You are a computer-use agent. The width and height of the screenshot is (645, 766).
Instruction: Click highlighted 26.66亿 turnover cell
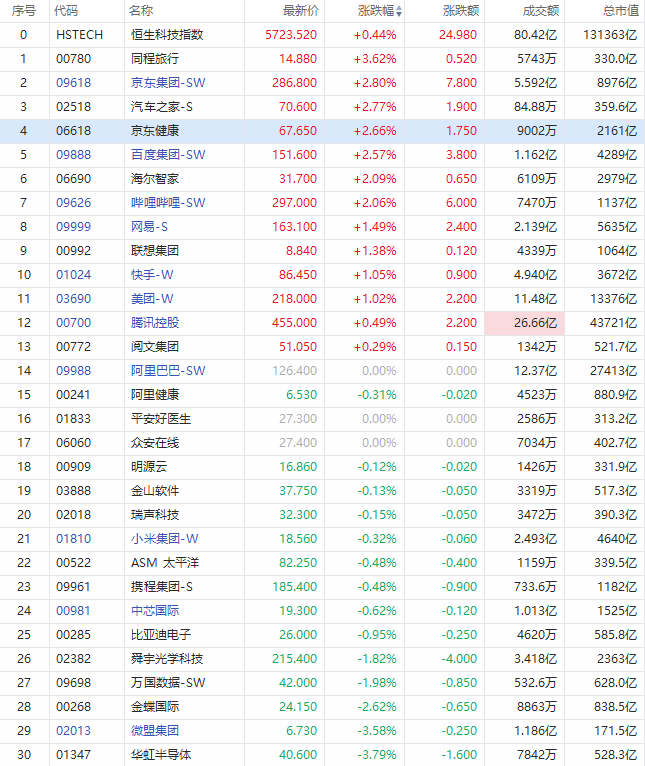pyautogui.click(x=525, y=323)
